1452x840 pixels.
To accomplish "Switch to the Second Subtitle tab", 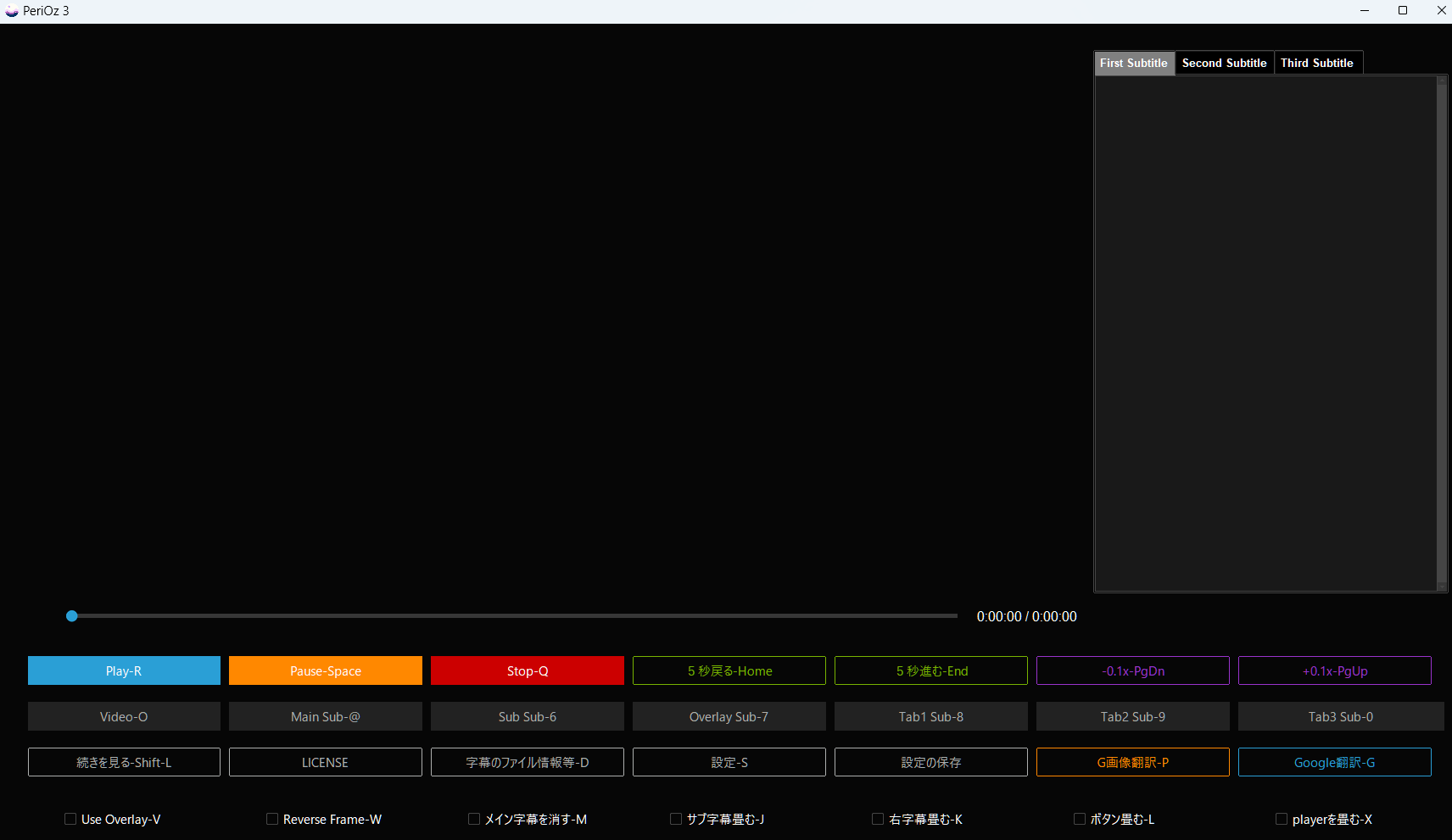I will click(1224, 63).
